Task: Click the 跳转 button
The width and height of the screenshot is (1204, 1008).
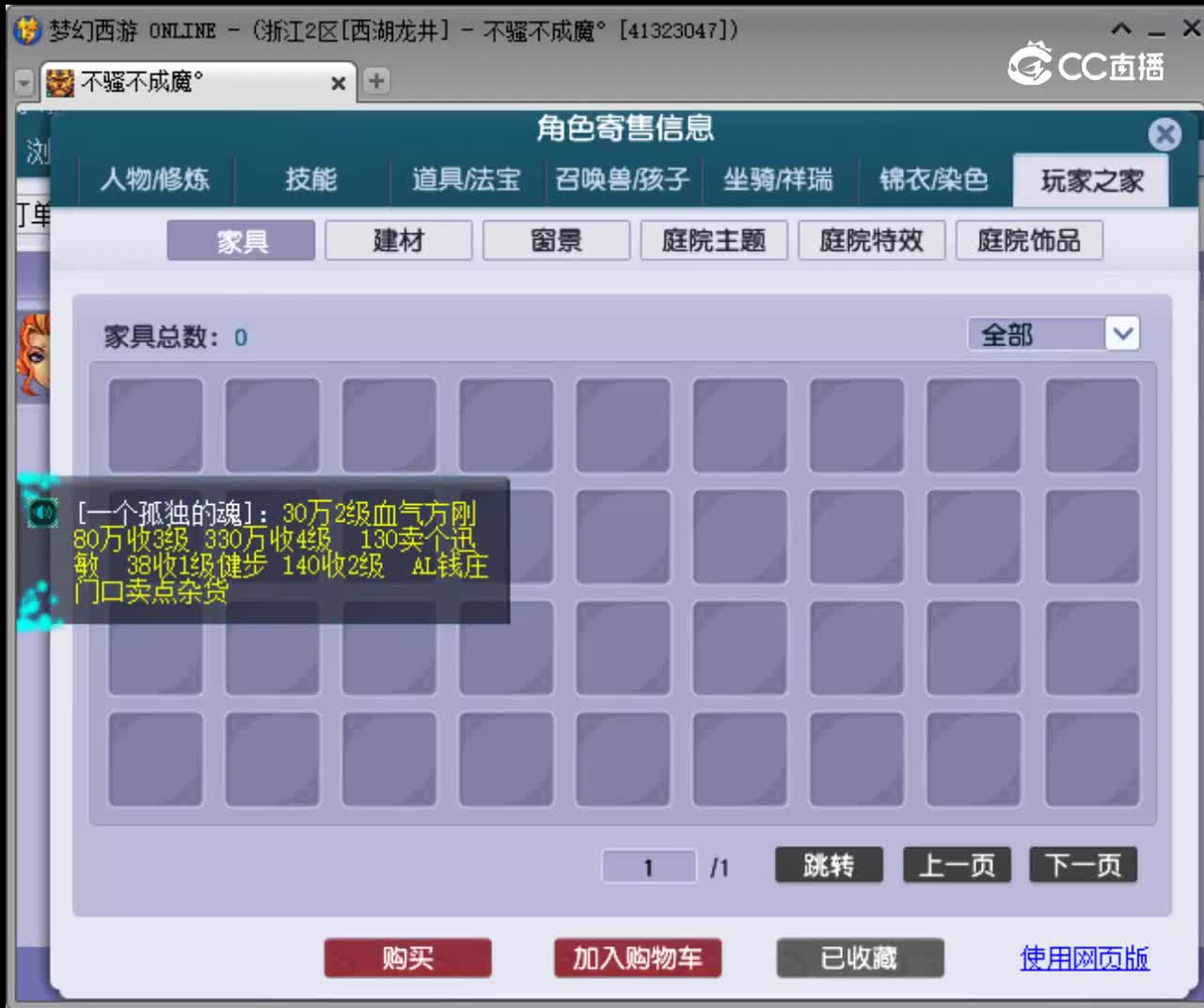Action: coord(829,865)
